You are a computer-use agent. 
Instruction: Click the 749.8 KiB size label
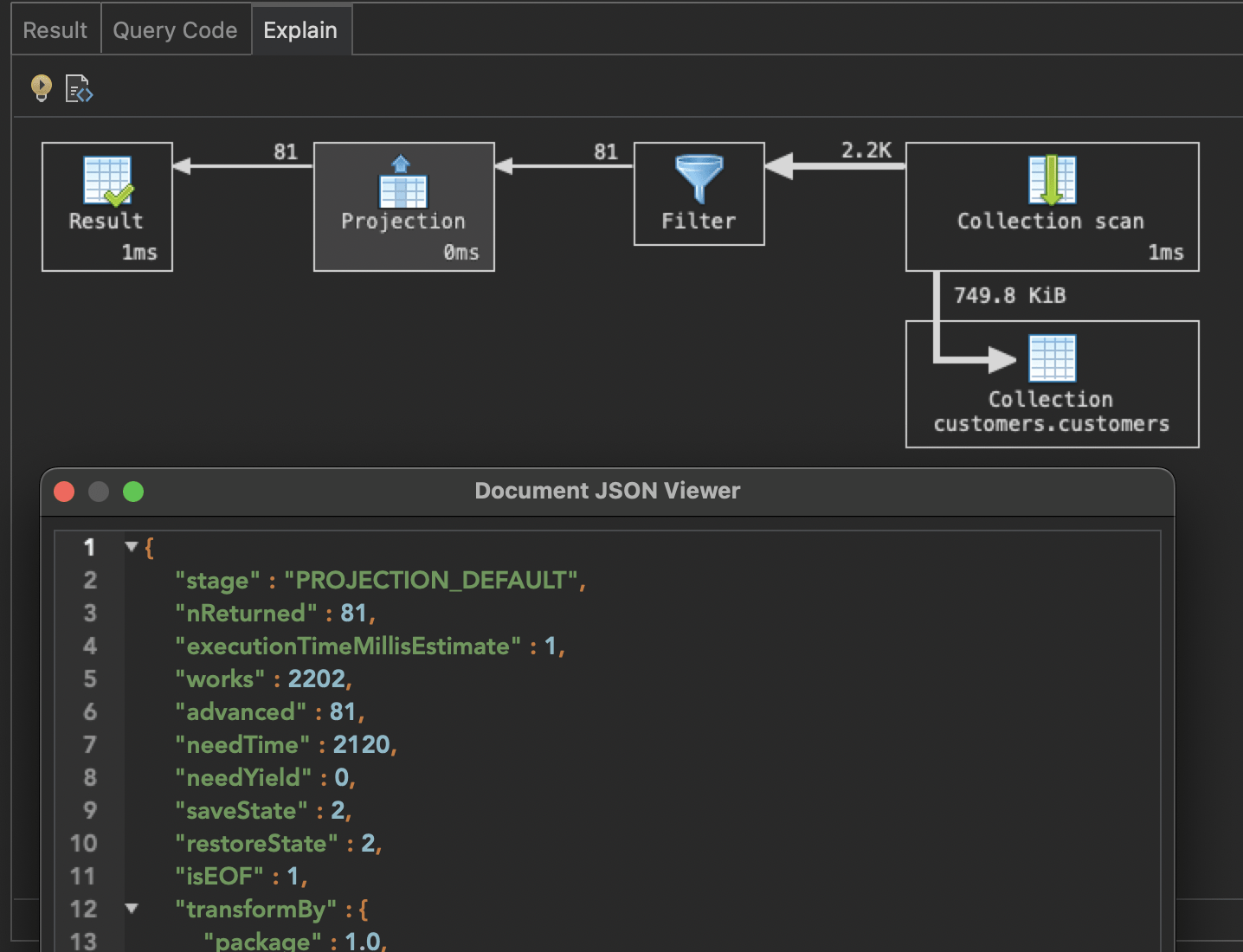click(1009, 296)
